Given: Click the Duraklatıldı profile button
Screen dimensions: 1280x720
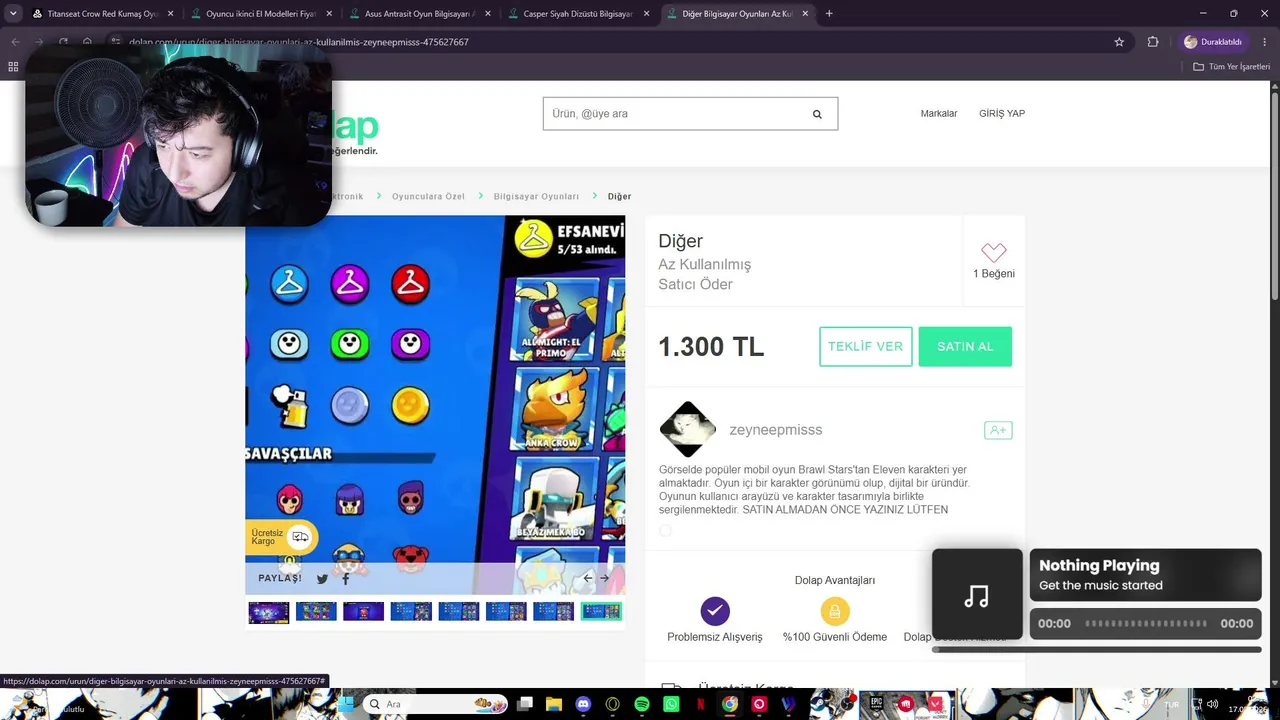Looking at the screenshot, I should tap(1213, 42).
